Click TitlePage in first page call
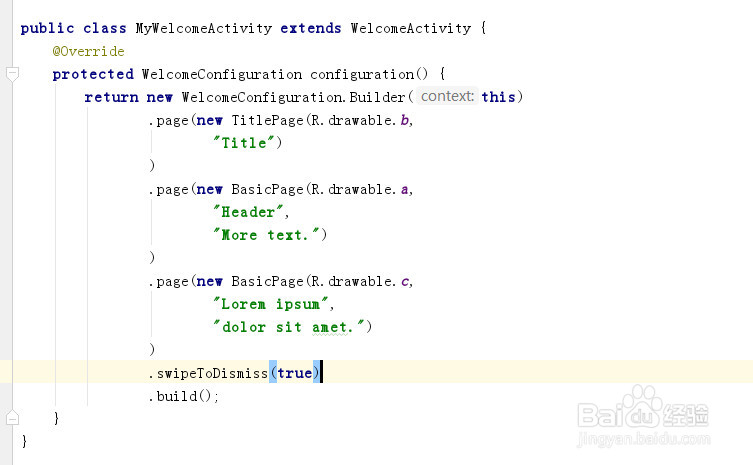753x465 pixels. coord(267,121)
